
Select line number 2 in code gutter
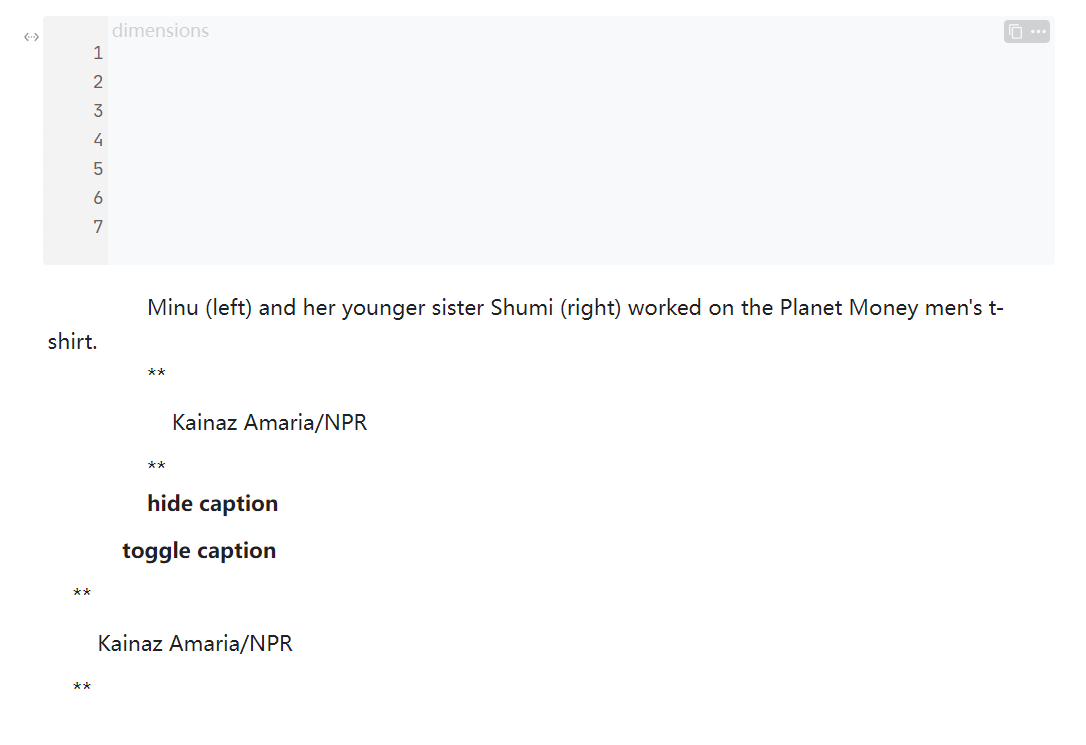pyautogui.click(x=98, y=82)
